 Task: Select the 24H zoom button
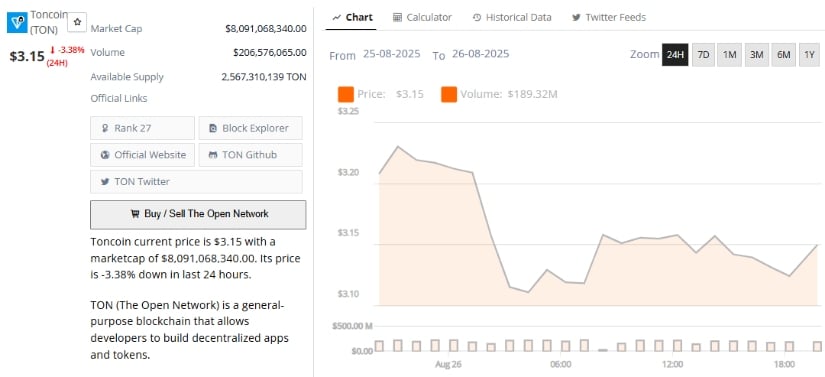(675, 55)
